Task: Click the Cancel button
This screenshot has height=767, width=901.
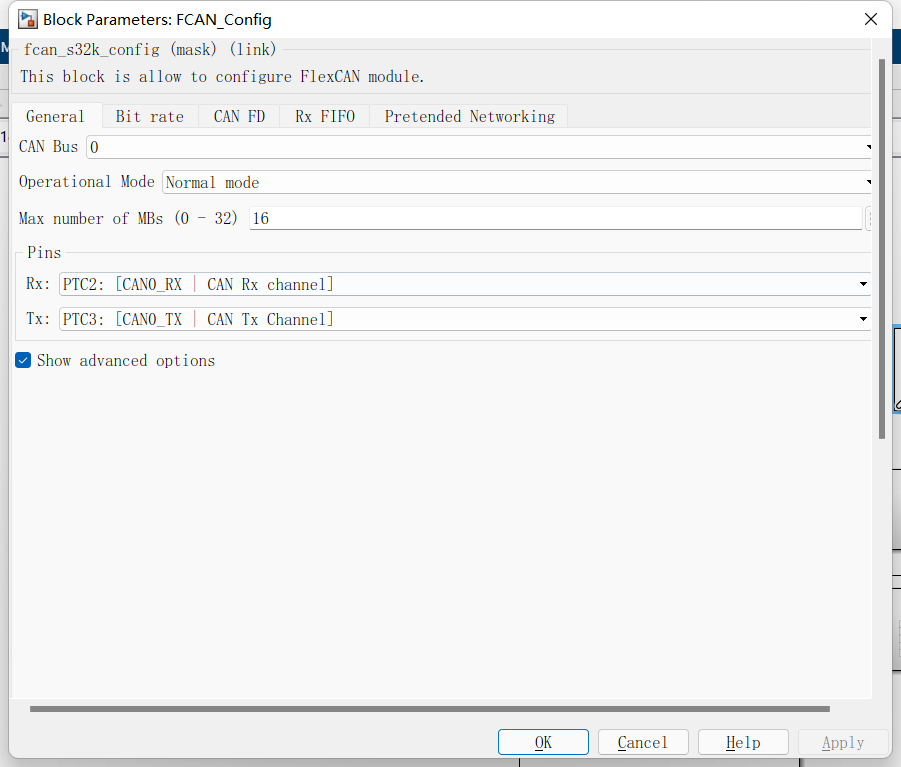Action: click(643, 742)
